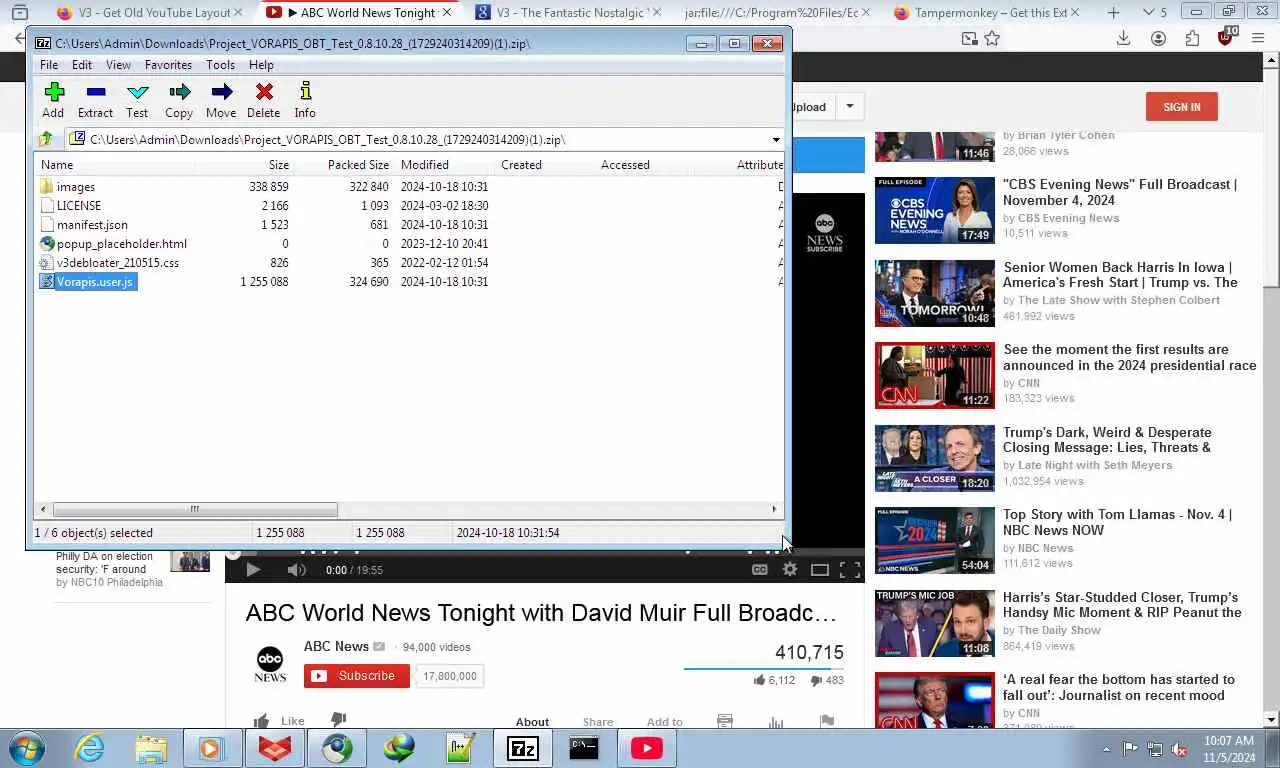Open CNN first results announced video
Image resolution: width=1280 pixels, height=768 pixels.
[1130, 357]
